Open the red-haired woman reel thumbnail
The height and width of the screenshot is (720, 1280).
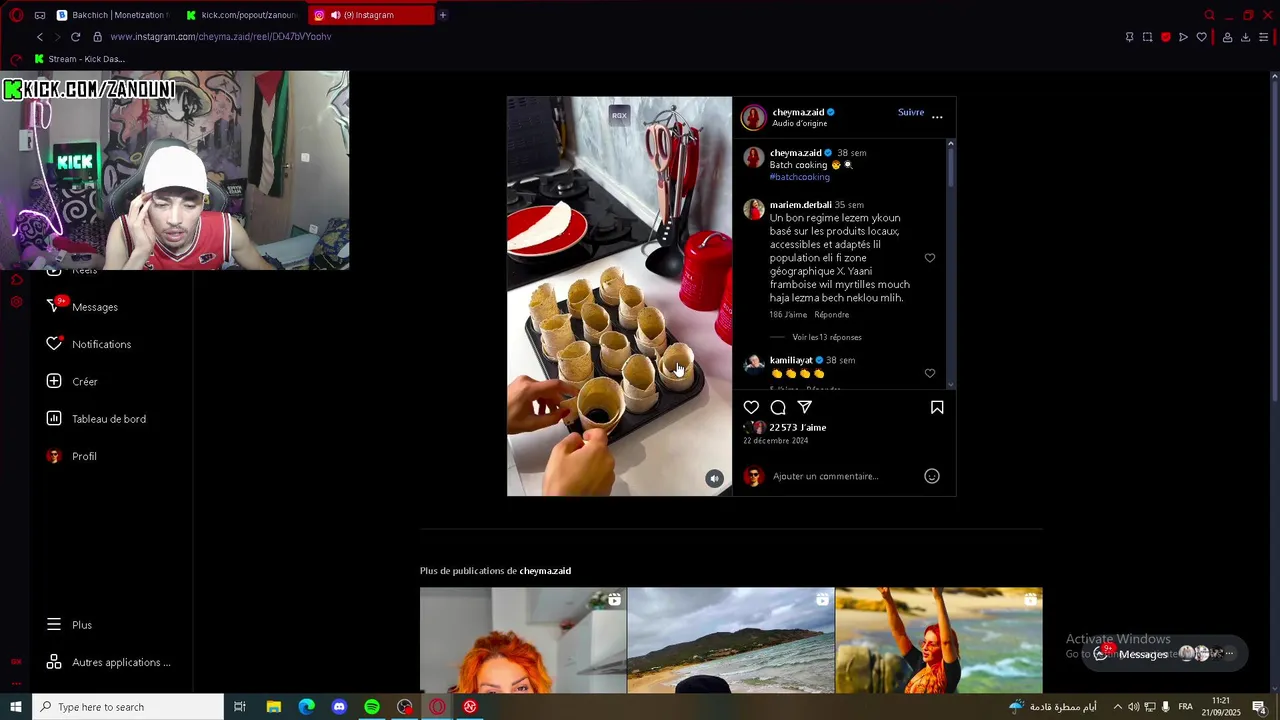coord(523,640)
